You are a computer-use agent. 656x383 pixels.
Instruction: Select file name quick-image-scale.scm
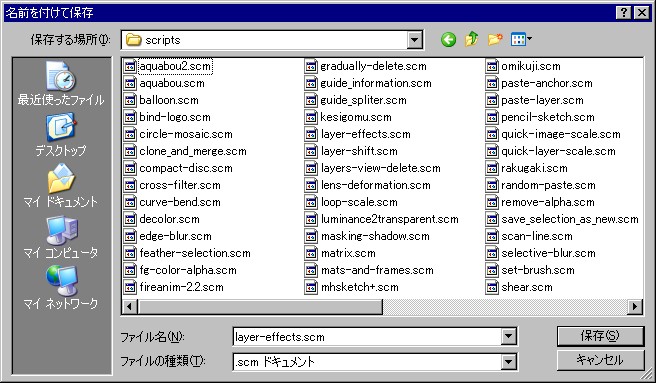[561, 134]
